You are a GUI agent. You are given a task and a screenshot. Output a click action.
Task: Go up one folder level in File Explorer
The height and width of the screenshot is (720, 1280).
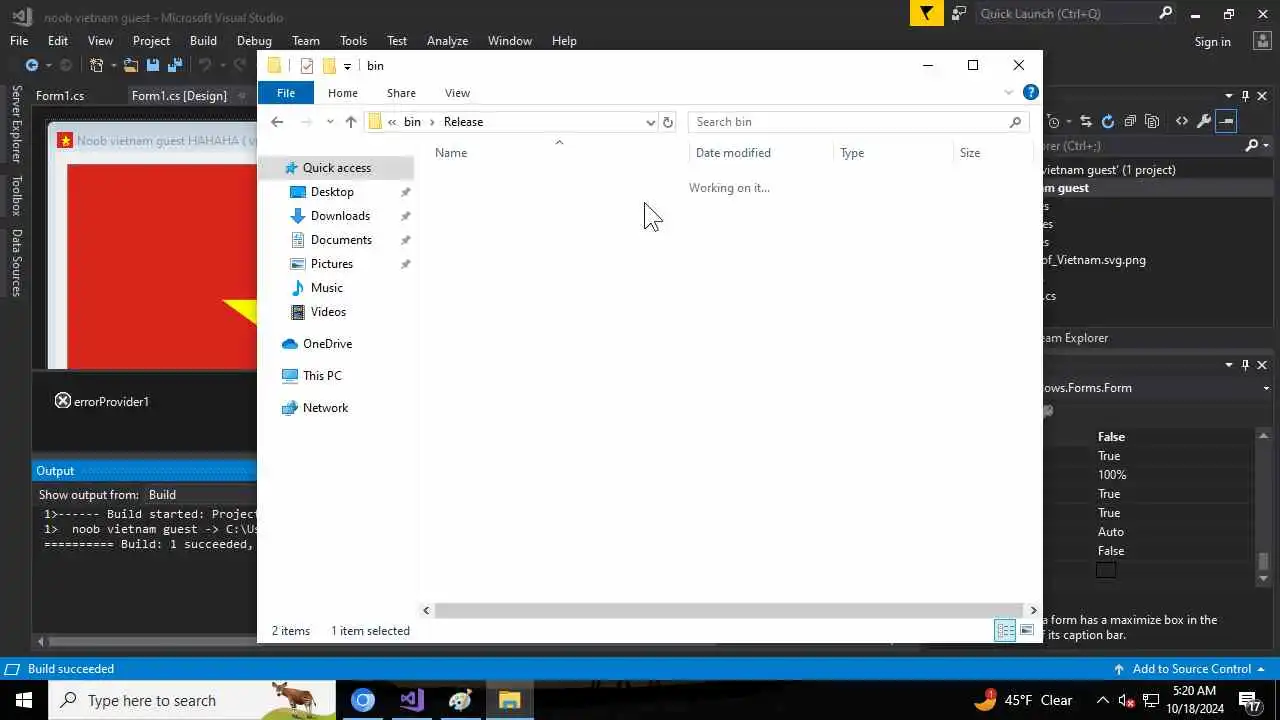click(351, 122)
